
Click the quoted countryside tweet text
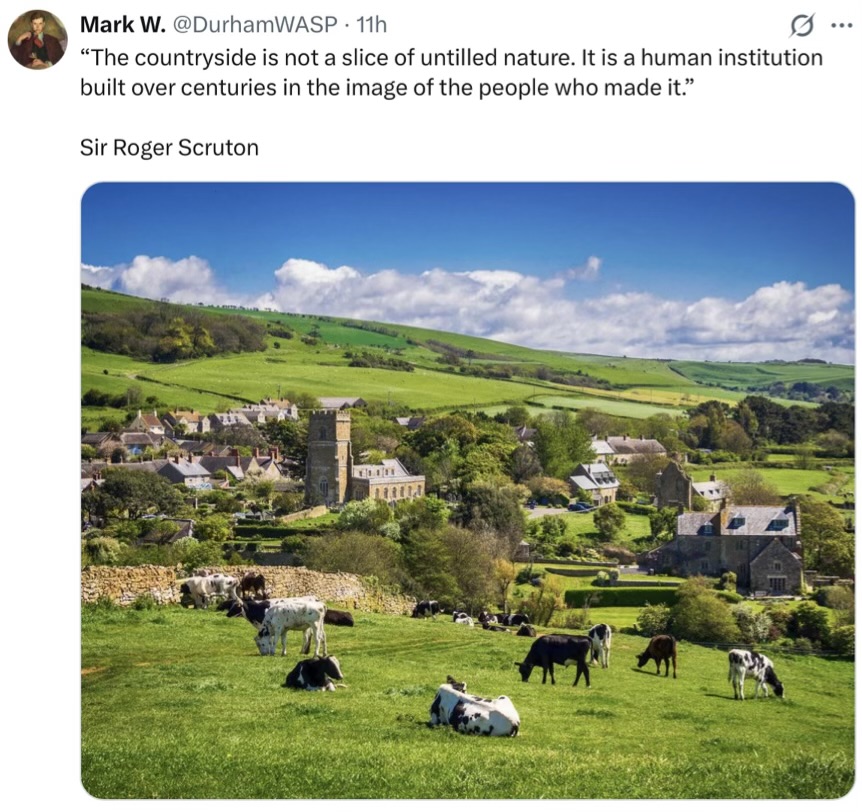click(451, 72)
